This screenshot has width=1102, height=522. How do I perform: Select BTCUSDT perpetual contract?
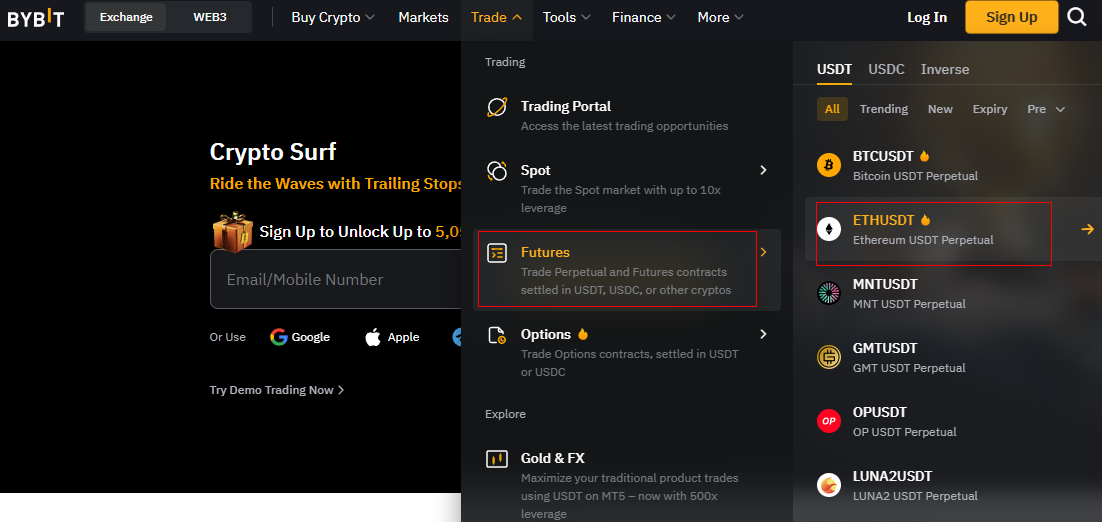953,165
